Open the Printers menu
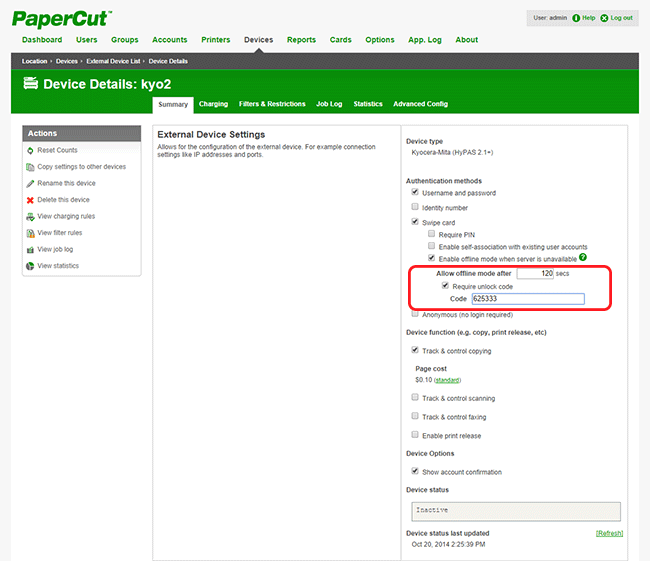650x563 pixels. [215, 40]
